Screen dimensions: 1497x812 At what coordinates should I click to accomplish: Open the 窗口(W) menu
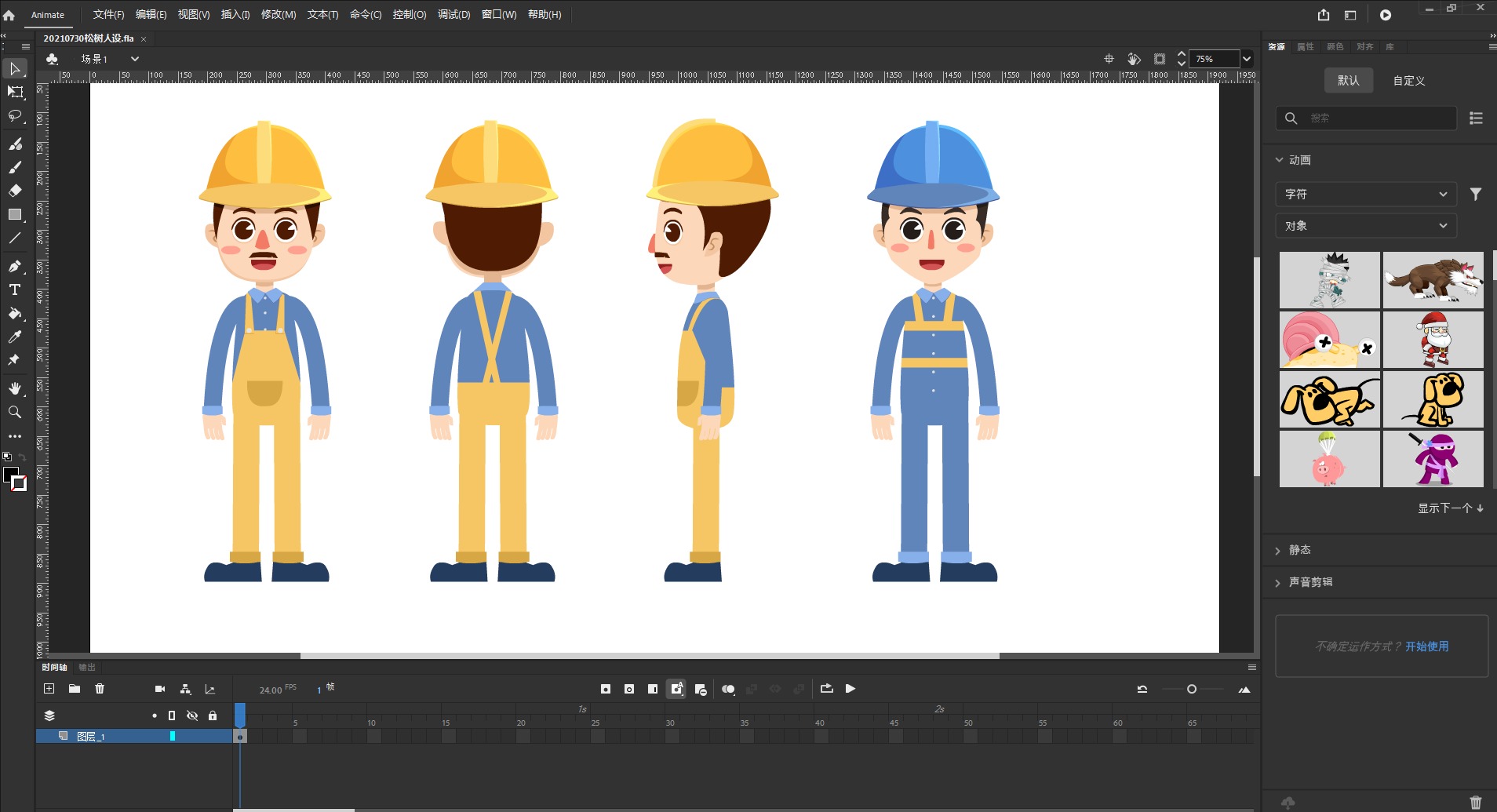(x=499, y=15)
